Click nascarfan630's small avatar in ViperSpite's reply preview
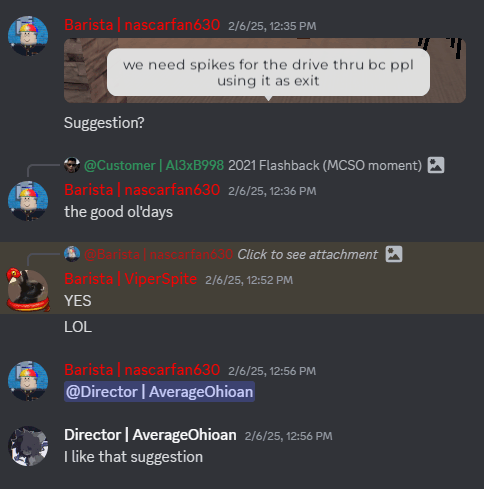 pos(72,254)
